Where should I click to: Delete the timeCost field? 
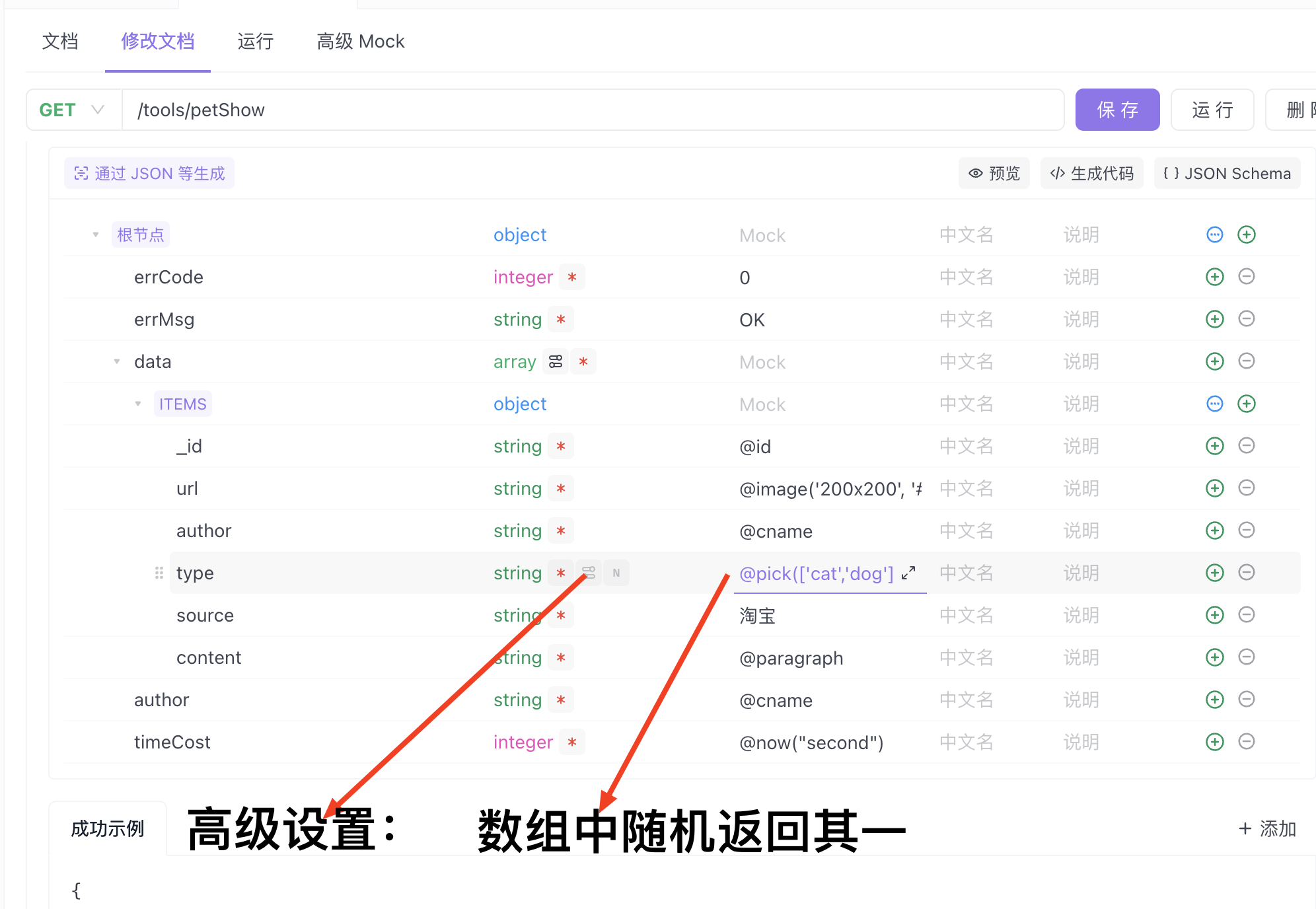pyautogui.click(x=1246, y=742)
